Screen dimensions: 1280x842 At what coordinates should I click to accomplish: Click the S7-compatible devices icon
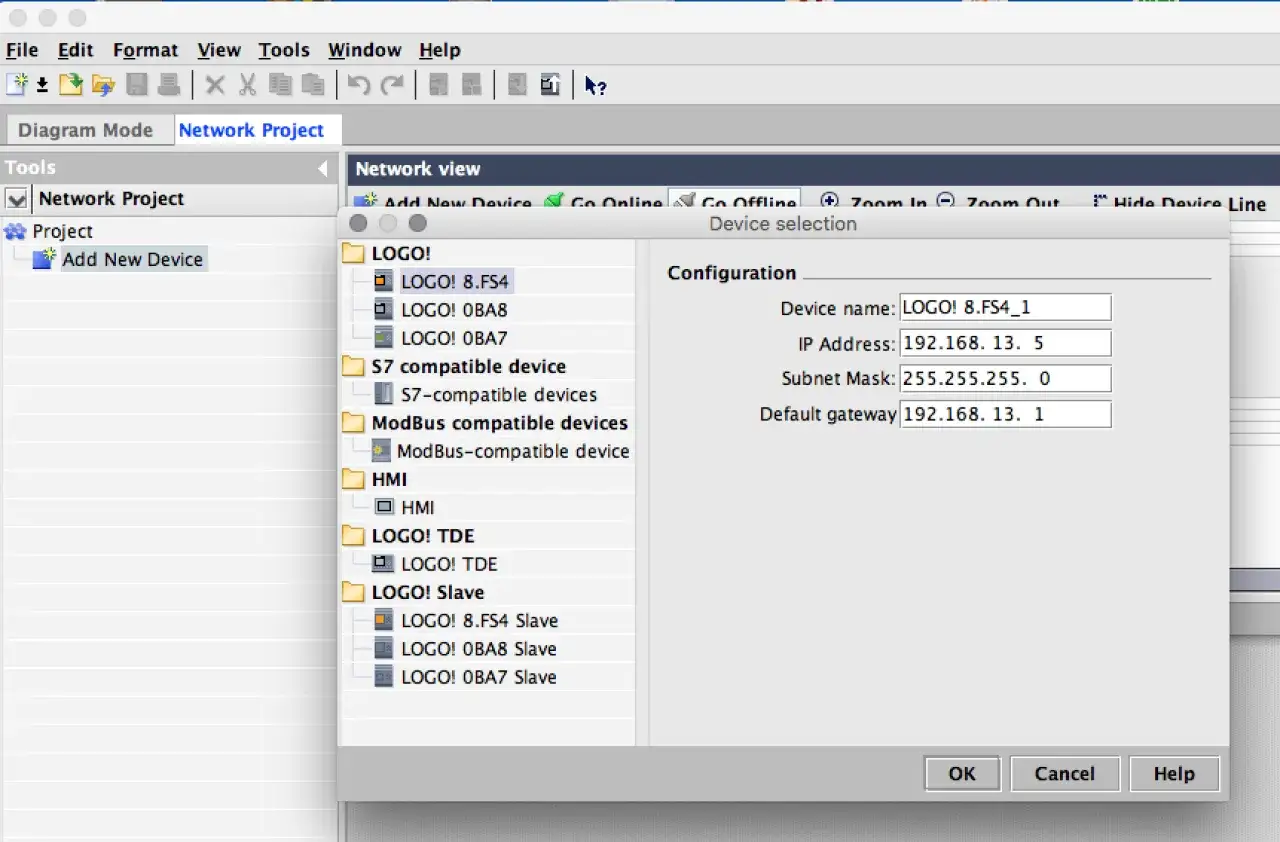384,394
